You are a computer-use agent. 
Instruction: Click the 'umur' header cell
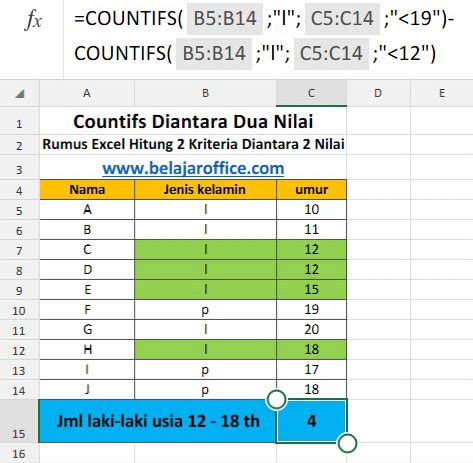[311, 190]
